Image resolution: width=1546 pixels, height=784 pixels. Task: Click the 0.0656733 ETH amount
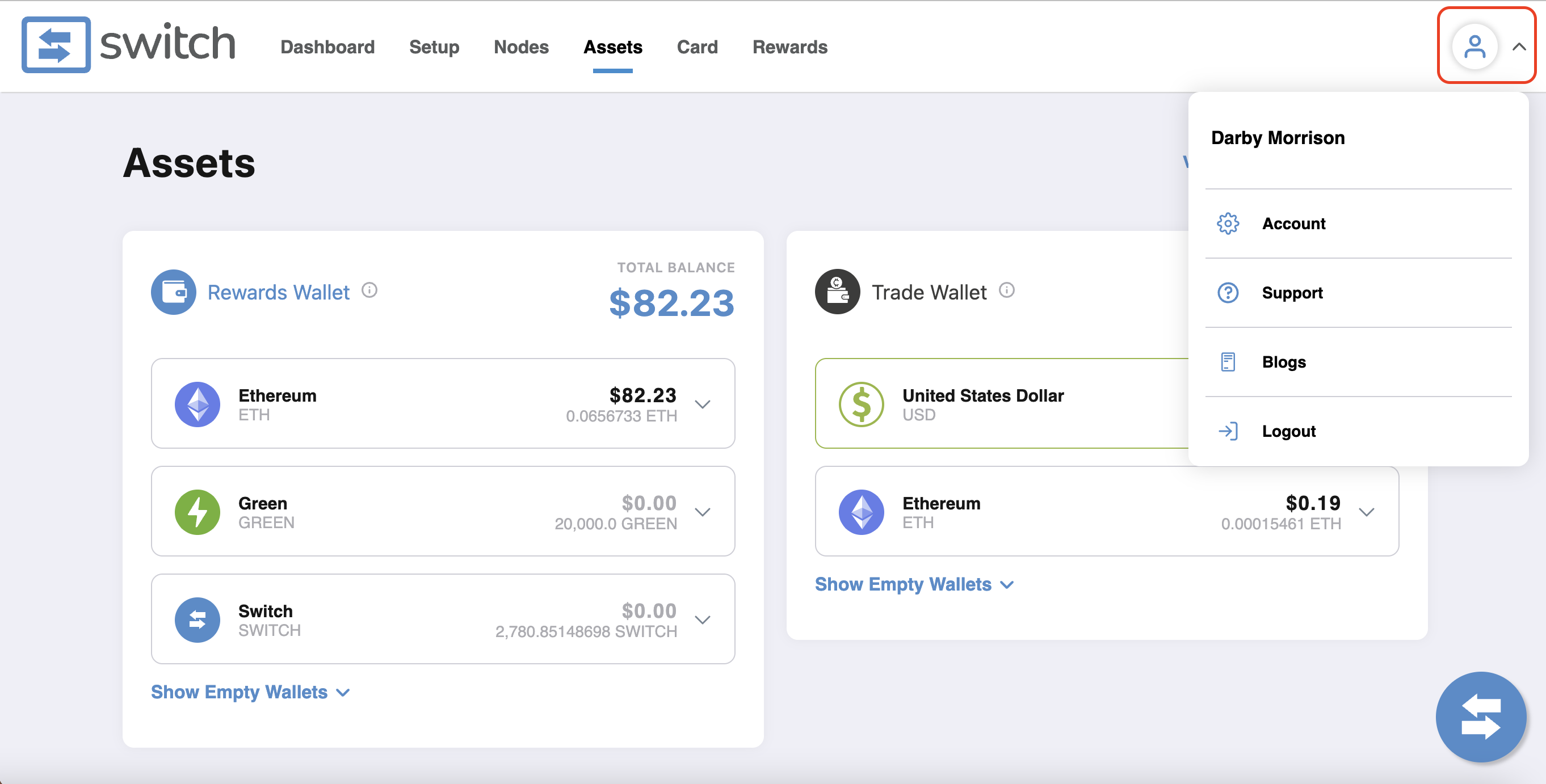pos(621,416)
